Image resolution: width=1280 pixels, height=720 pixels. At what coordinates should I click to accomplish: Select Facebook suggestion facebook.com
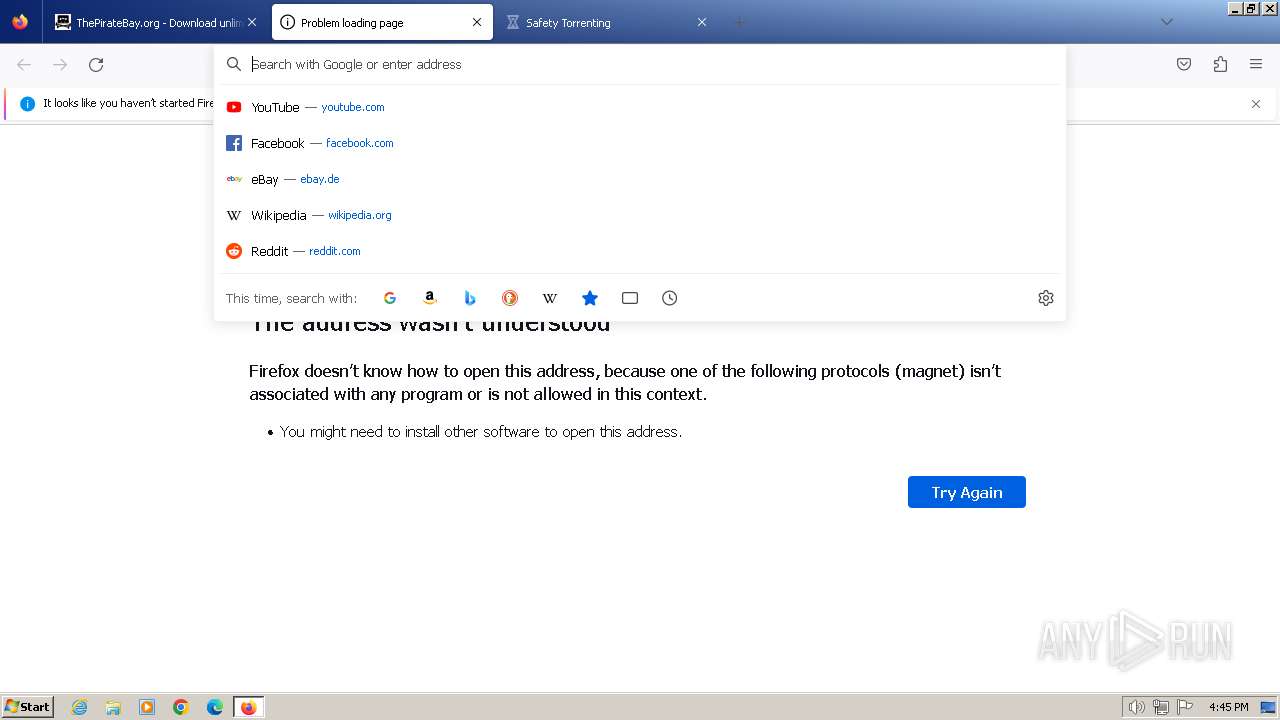tap(640, 143)
